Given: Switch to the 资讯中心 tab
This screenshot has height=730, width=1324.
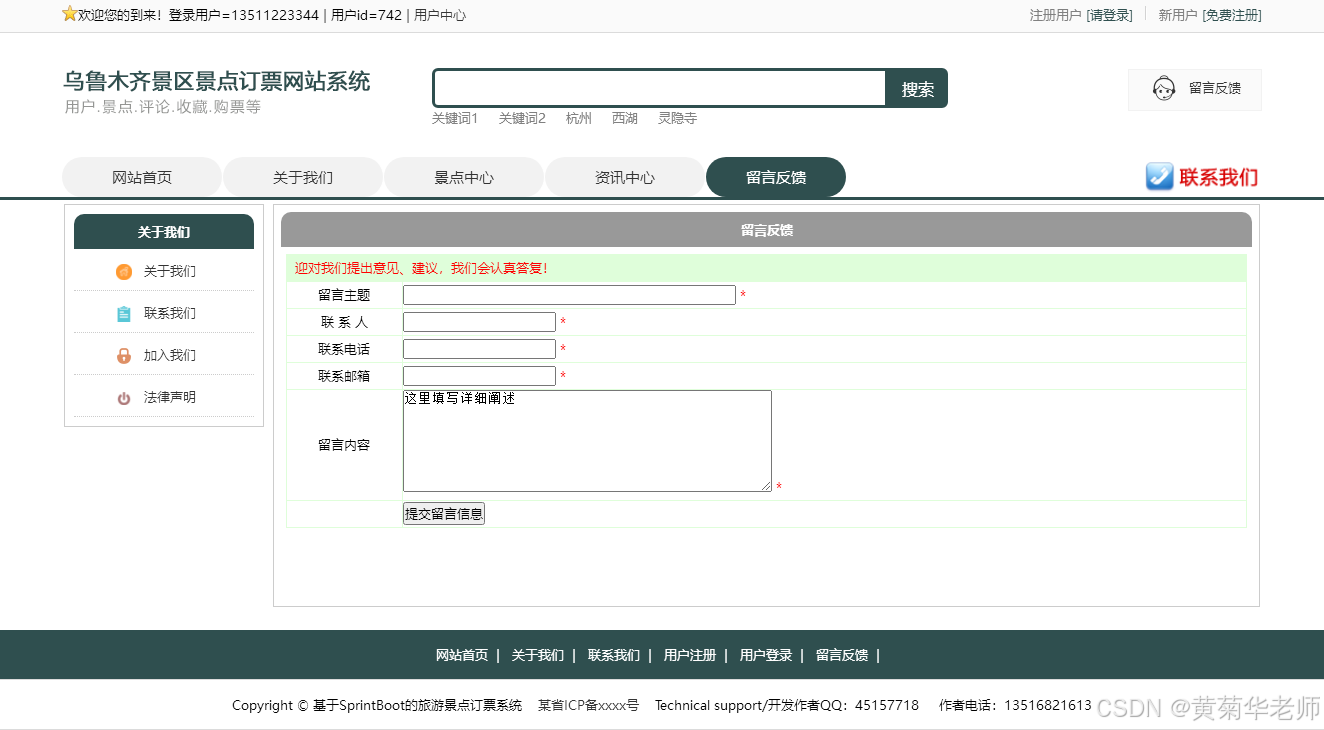Looking at the screenshot, I should (x=625, y=177).
